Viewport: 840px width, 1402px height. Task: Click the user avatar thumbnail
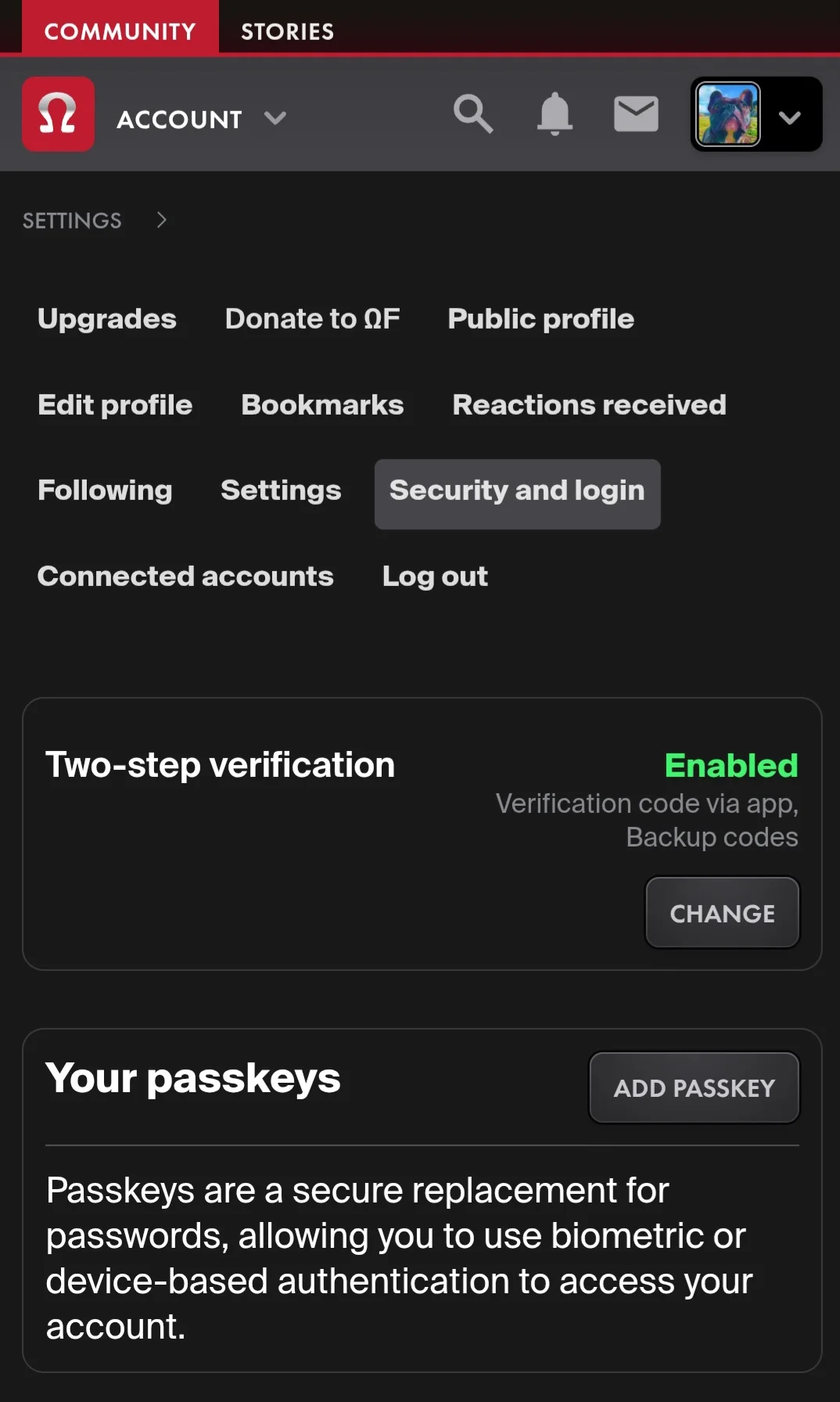[728, 114]
